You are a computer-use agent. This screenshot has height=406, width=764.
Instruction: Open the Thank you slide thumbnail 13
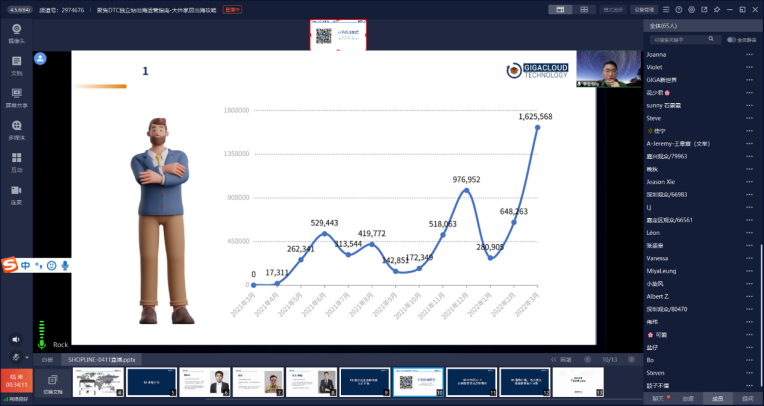point(578,382)
